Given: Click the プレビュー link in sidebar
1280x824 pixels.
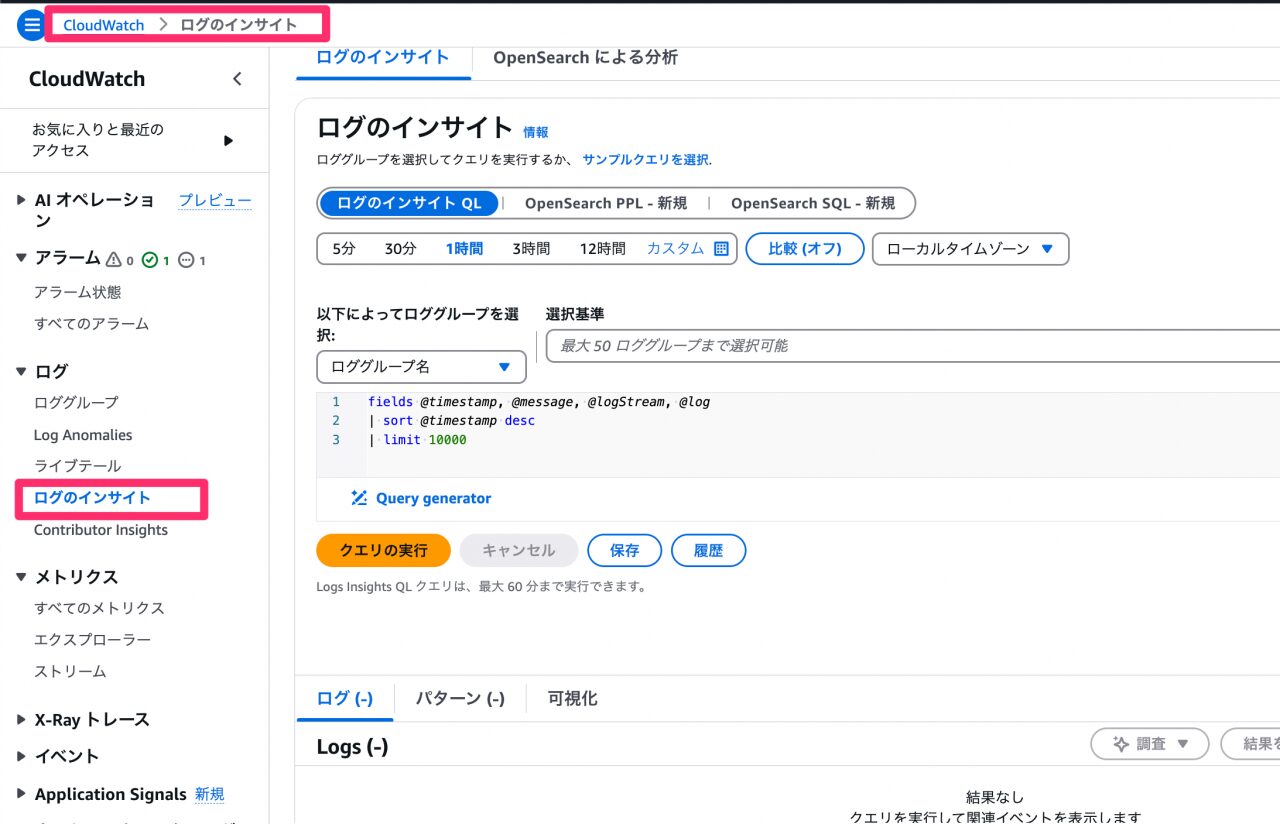Looking at the screenshot, I should pyautogui.click(x=215, y=200).
